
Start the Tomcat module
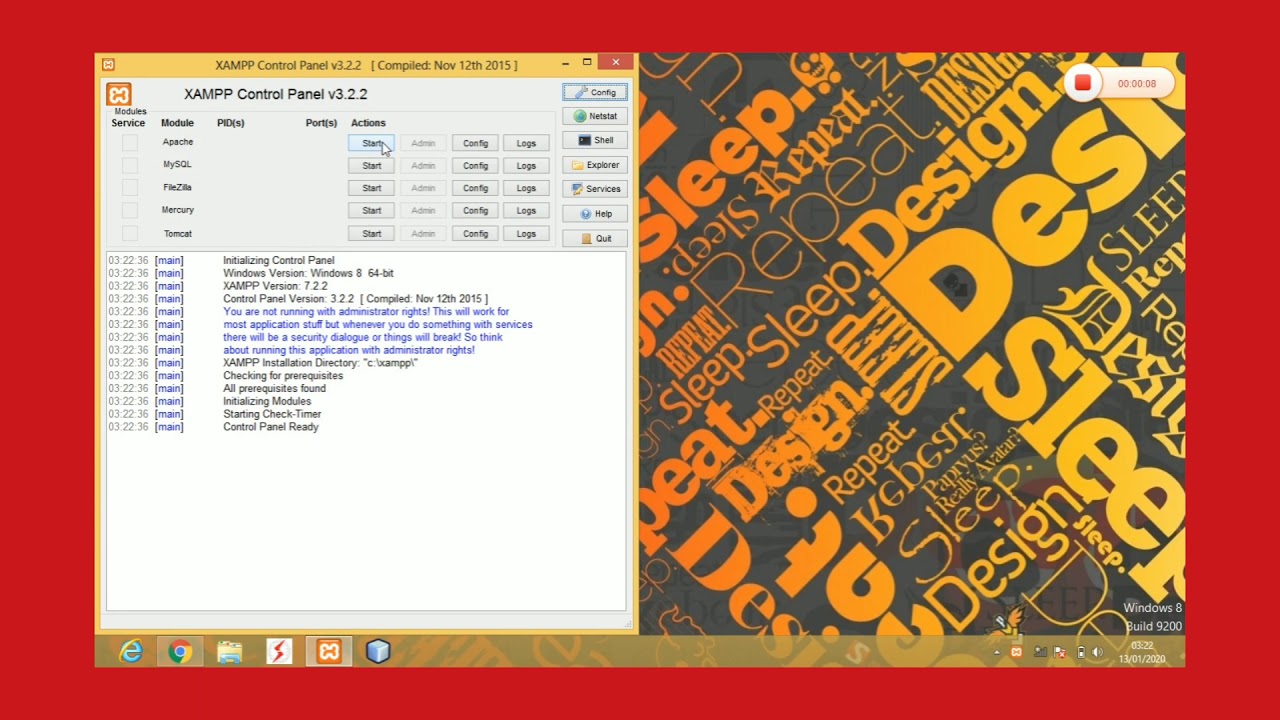tap(372, 234)
